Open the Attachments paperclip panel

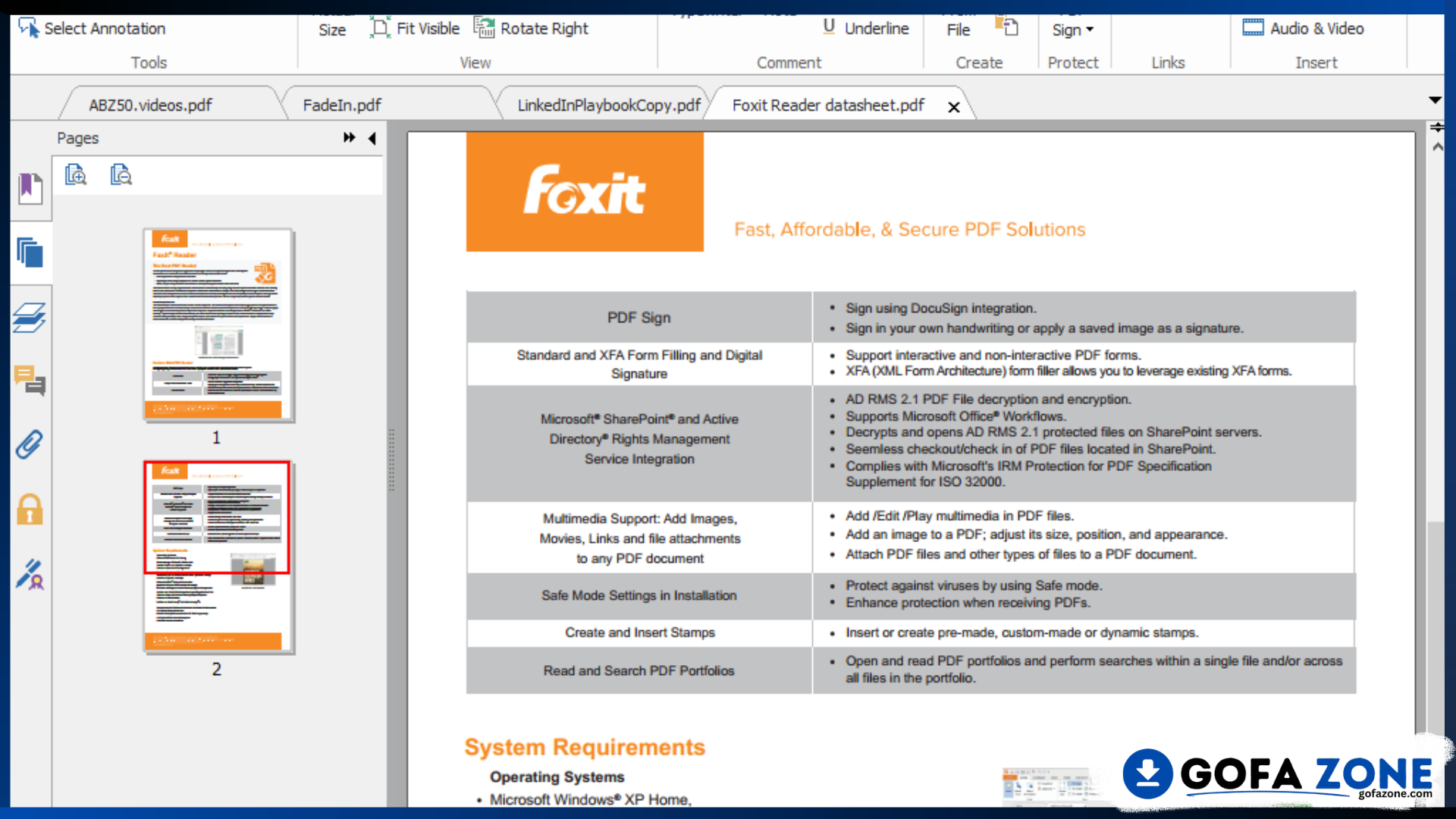coord(30,444)
